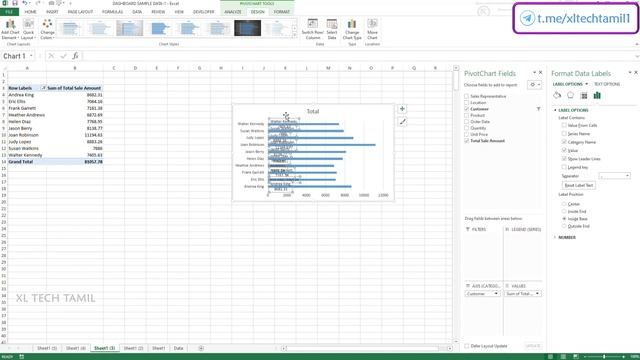Click the Insert Function fx icon
This screenshot has width=640, height=360.
point(76,56)
